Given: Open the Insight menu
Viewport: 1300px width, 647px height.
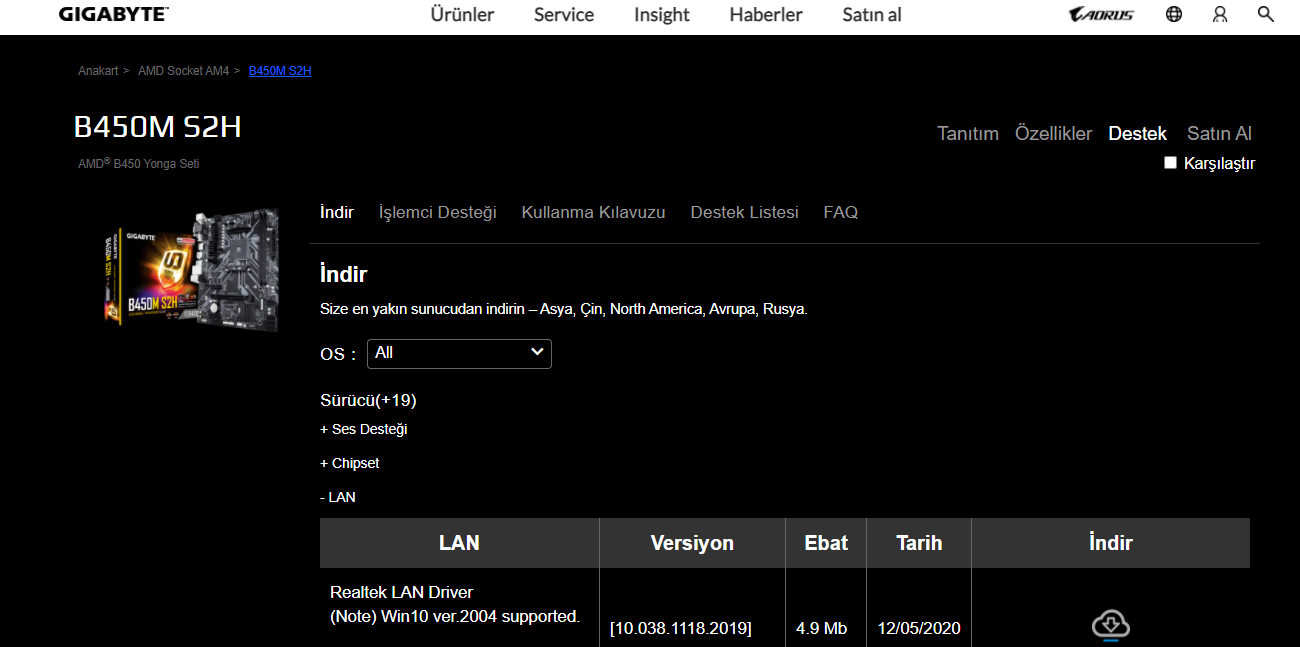Looking at the screenshot, I should [662, 14].
